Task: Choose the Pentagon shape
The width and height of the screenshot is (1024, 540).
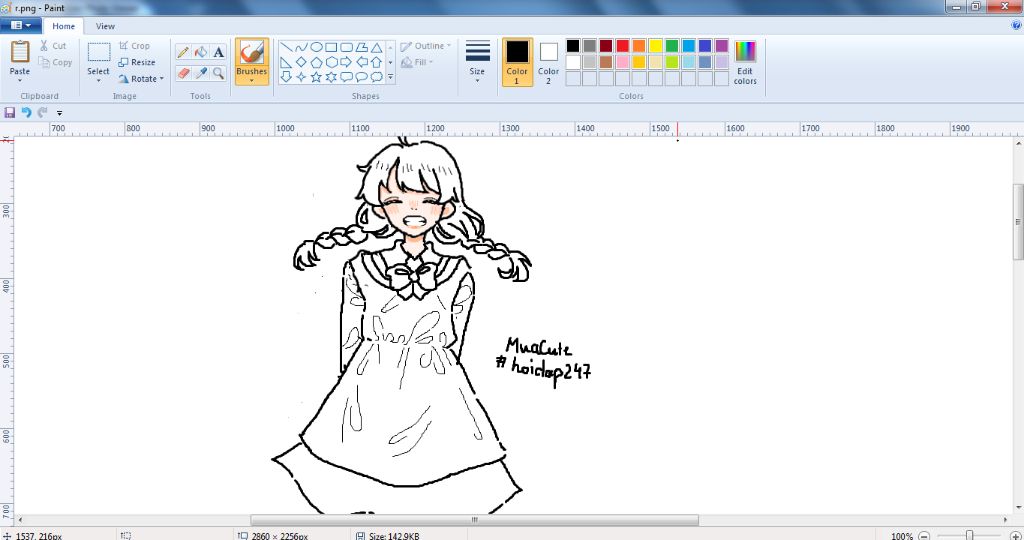Action: point(316,63)
